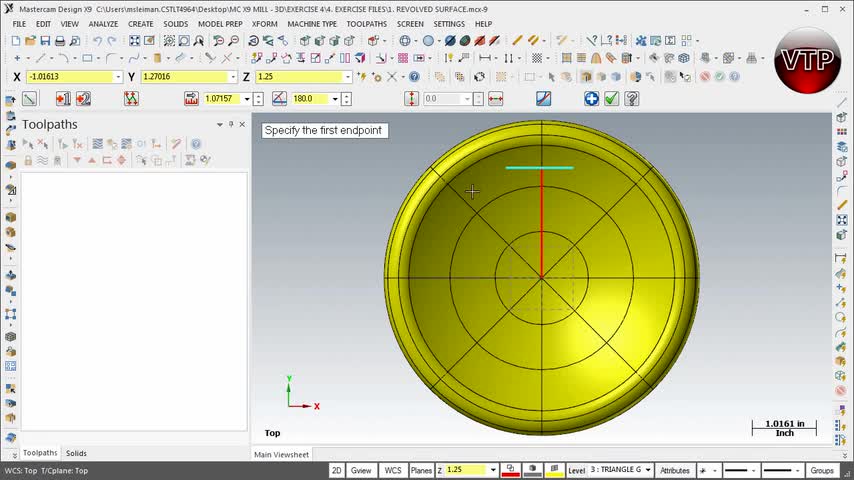The height and width of the screenshot is (480, 854).
Task: Click the Print icon in toolbar
Action: point(60,41)
